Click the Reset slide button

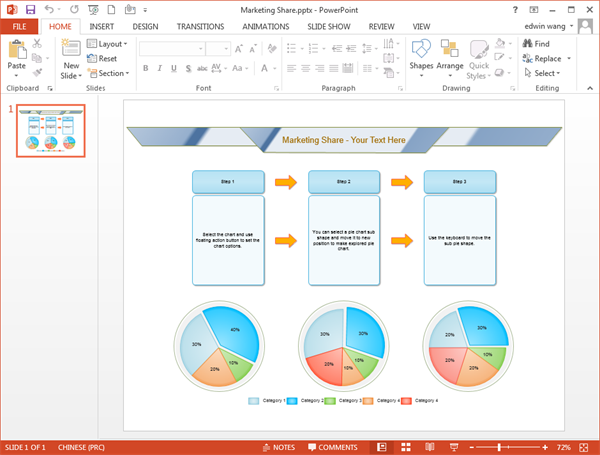(102, 59)
